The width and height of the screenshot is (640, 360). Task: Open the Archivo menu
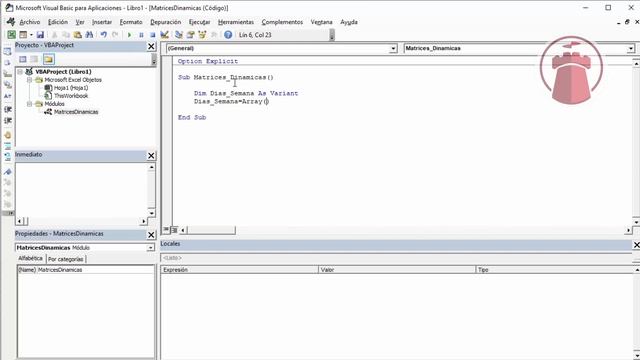click(x=30, y=22)
